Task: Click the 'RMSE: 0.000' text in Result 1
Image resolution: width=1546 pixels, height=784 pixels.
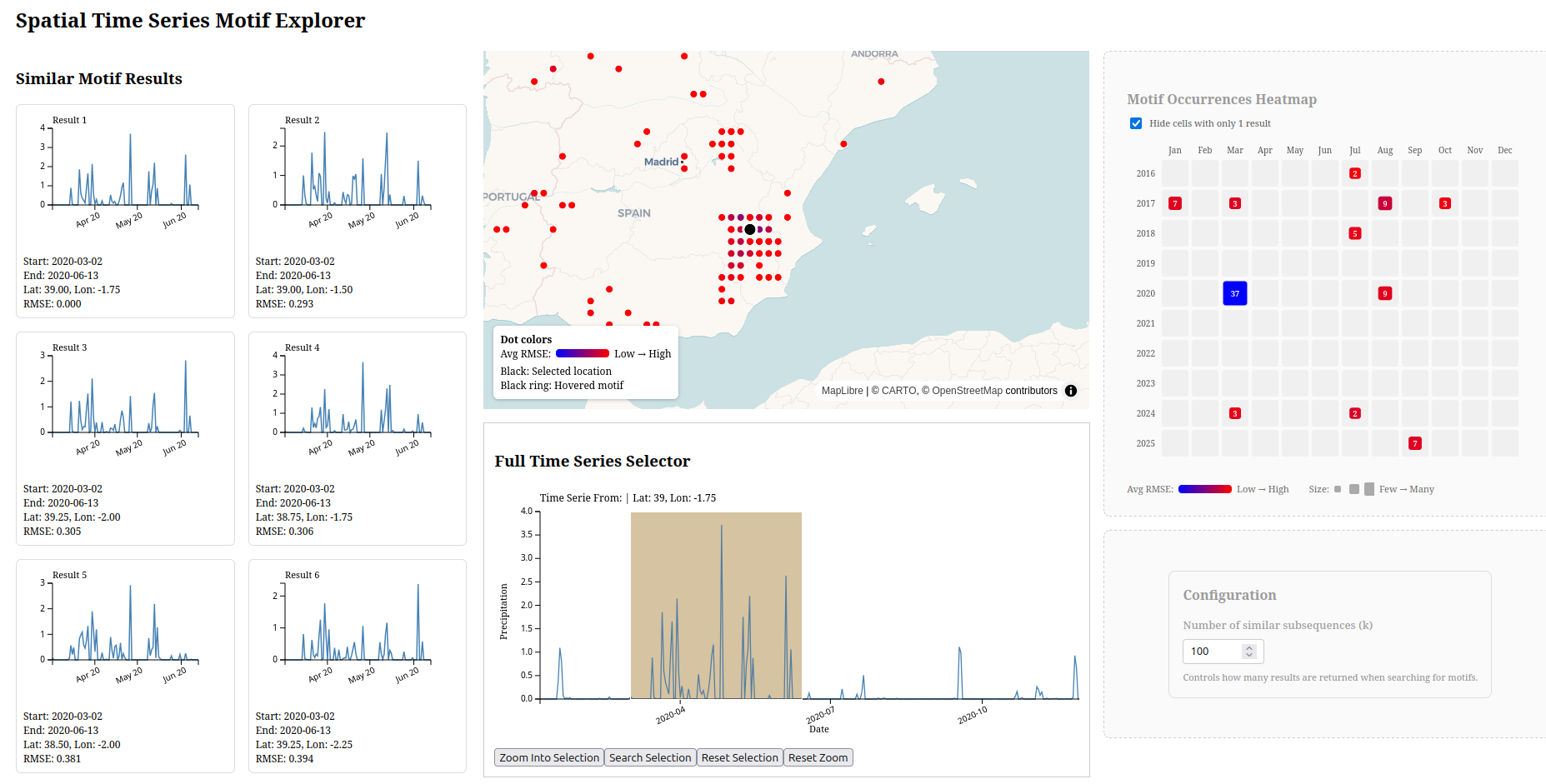Action: [53, 304]
